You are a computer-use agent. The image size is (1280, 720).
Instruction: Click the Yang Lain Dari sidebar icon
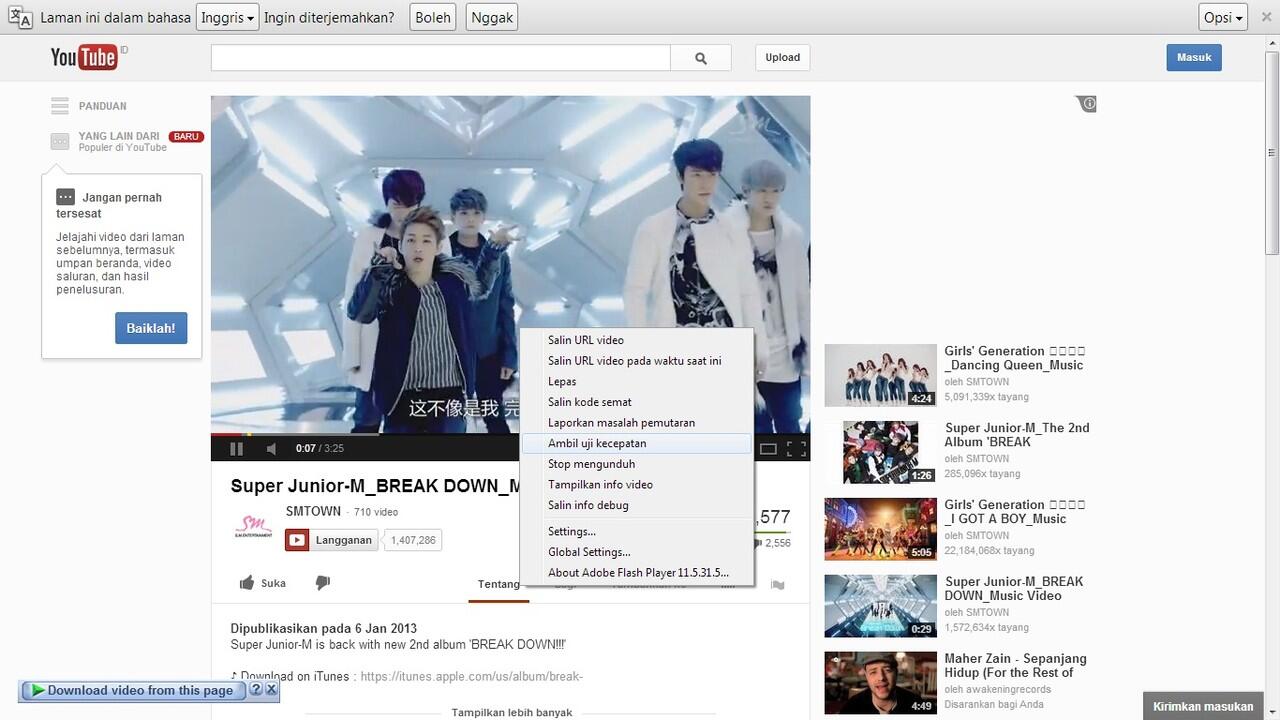60,142
